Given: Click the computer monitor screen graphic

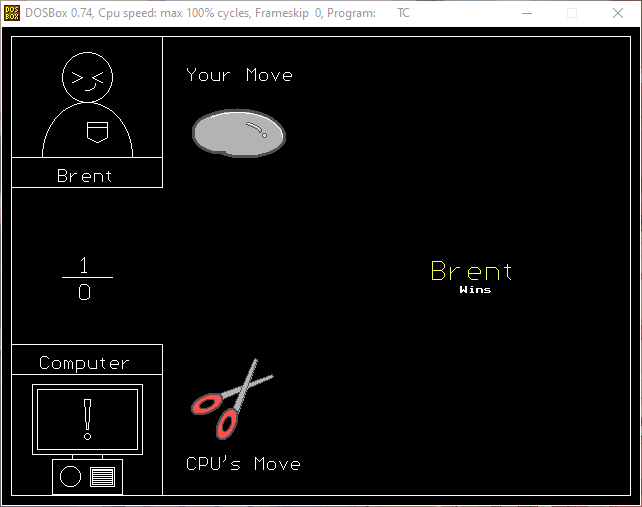Looking at the screenshot, I should (87, 416).
